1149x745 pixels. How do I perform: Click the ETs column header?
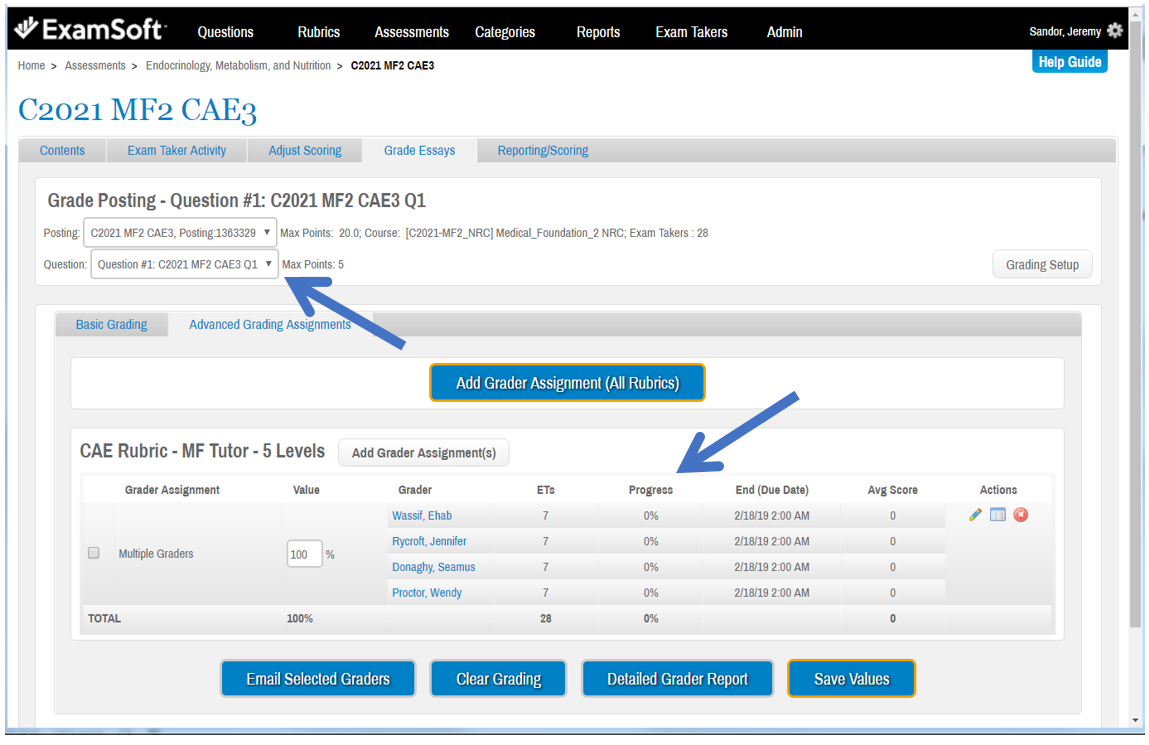(546, 490)
